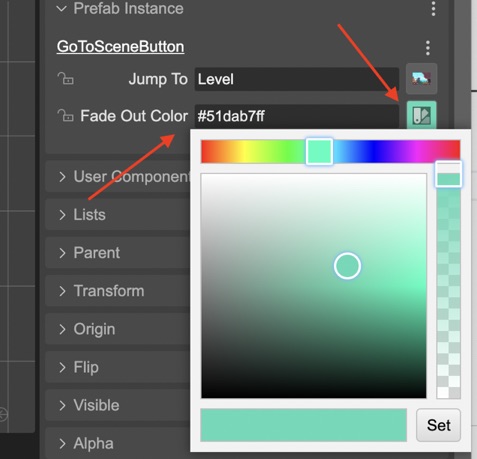The height and width of the screenshot is (459, 477).
Task: Open the scene selector icon beside Jump To
Action: [x=421, y=79]
